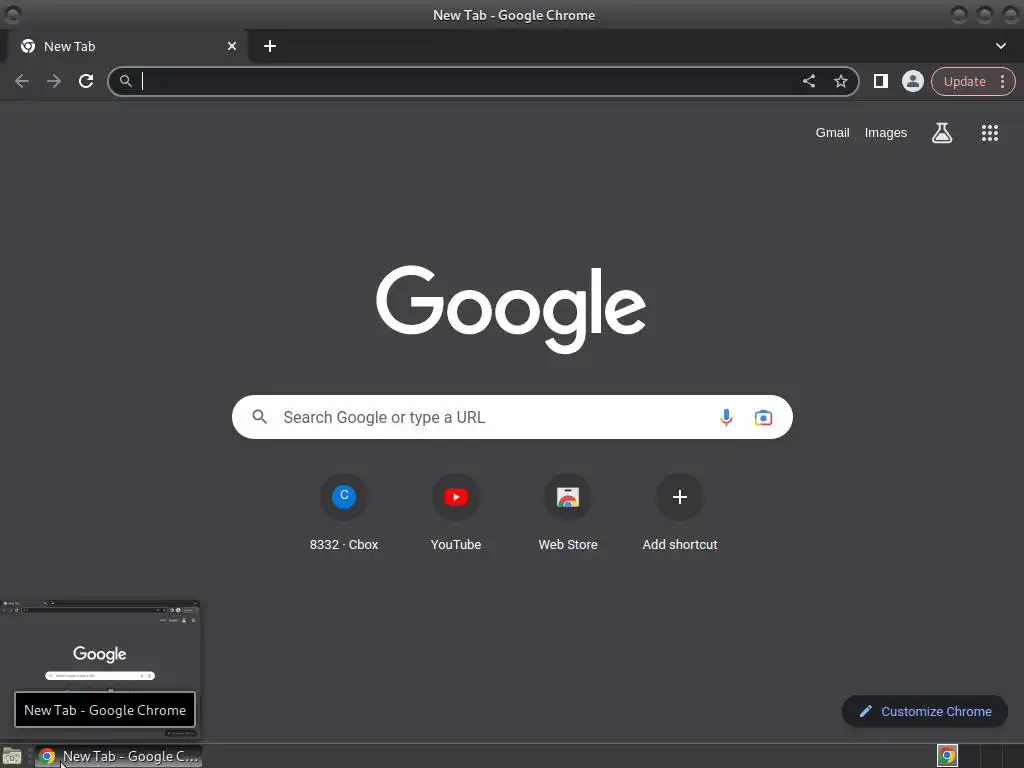The image size is (1024, 768).
Task: Search by image with the camera icon
Action: click(763, 417)
